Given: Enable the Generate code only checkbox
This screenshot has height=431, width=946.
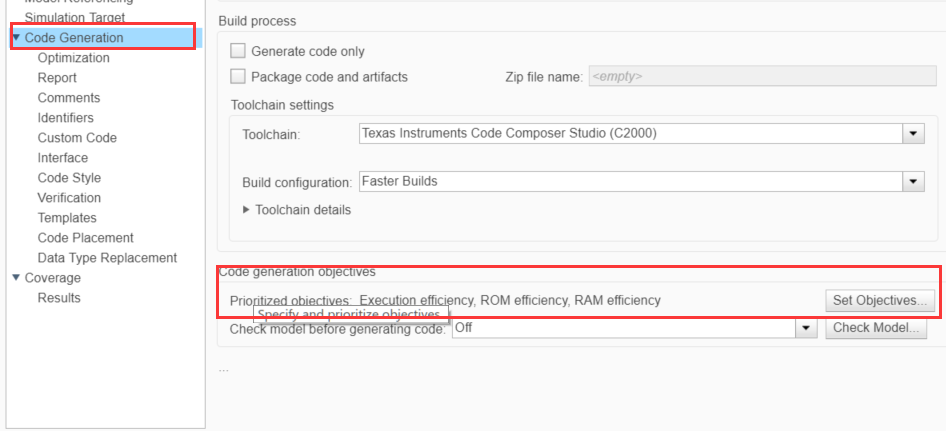Looking at the screenshot, I should [238, 51].
